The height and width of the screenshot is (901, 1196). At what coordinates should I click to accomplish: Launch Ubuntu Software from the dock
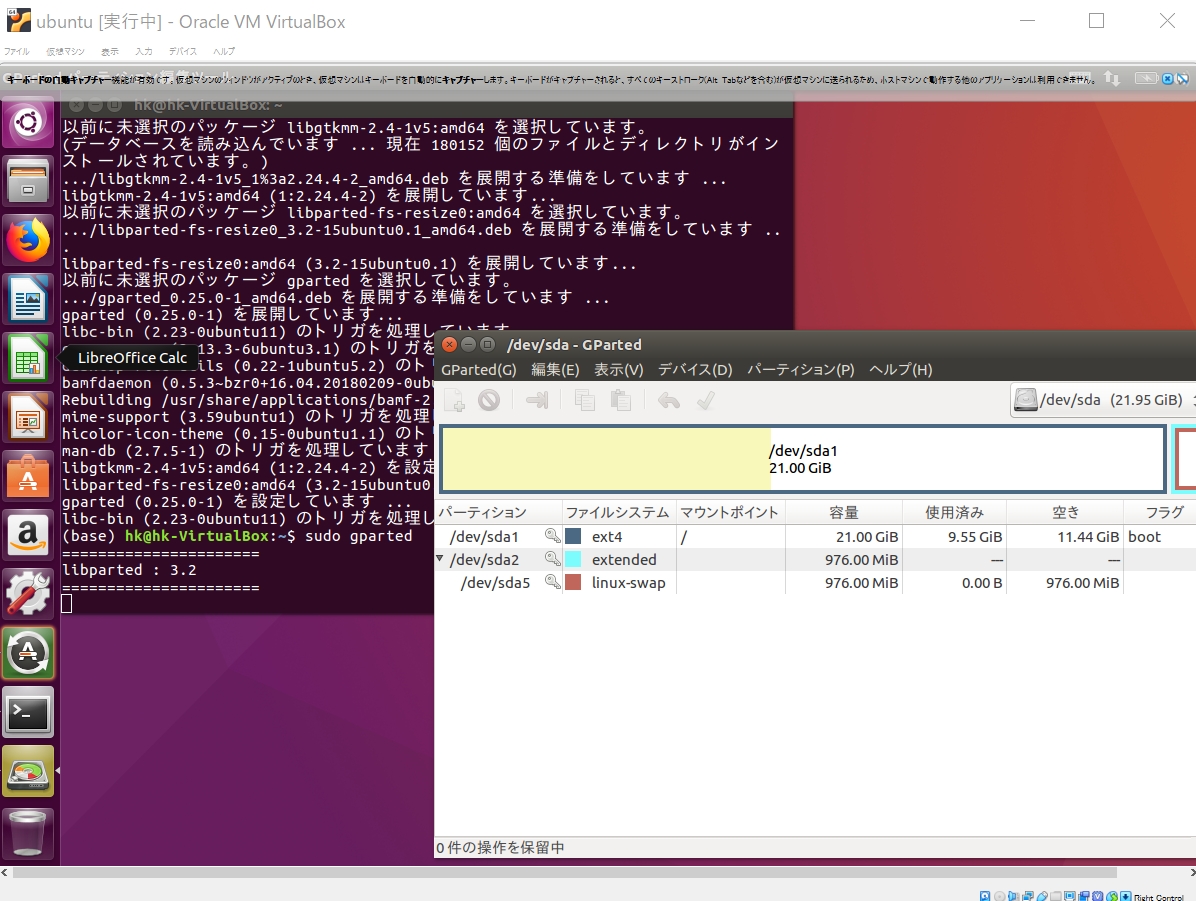(28, 476)
